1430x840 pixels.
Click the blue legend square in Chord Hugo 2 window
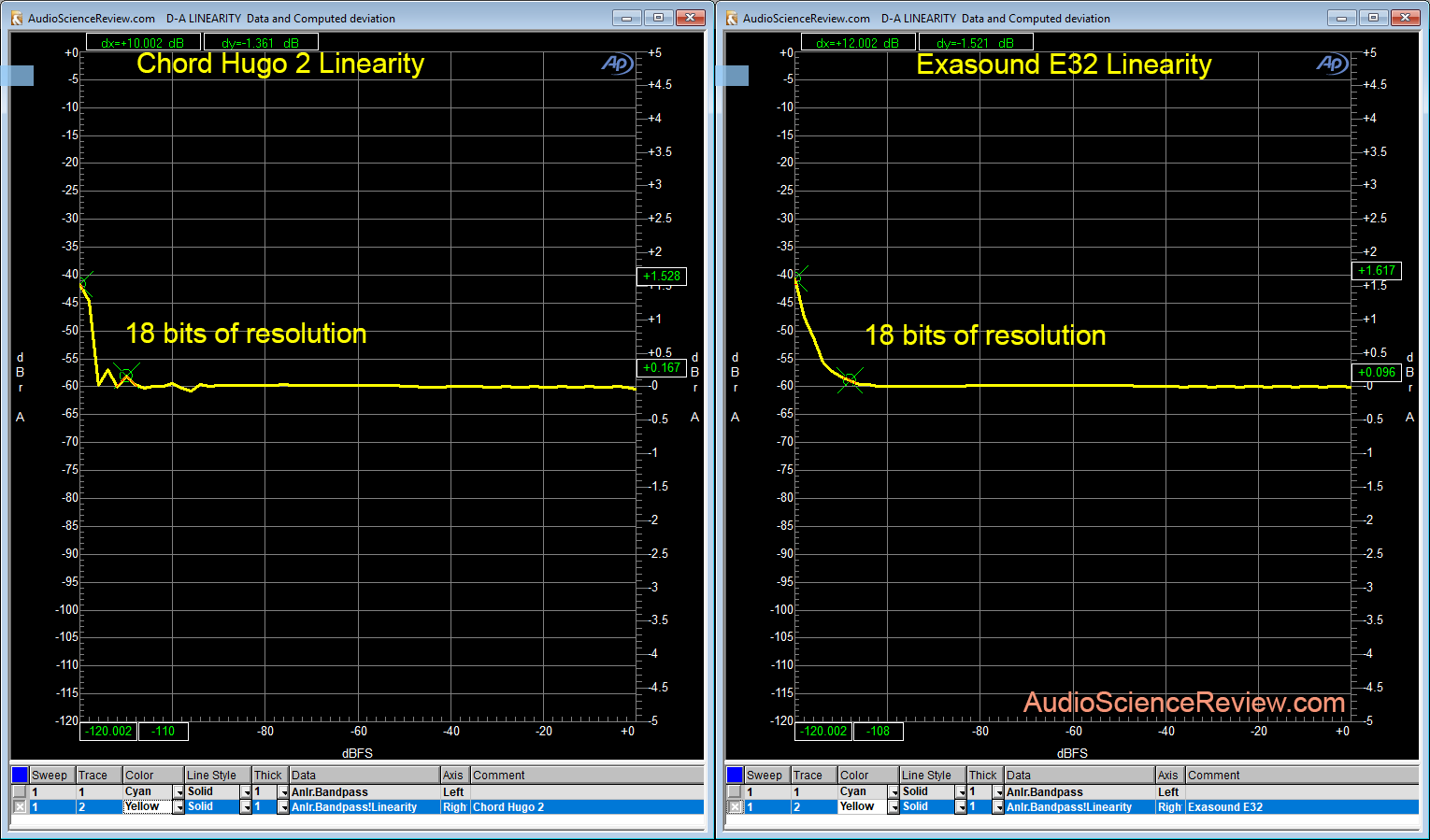tap(20, 775)
